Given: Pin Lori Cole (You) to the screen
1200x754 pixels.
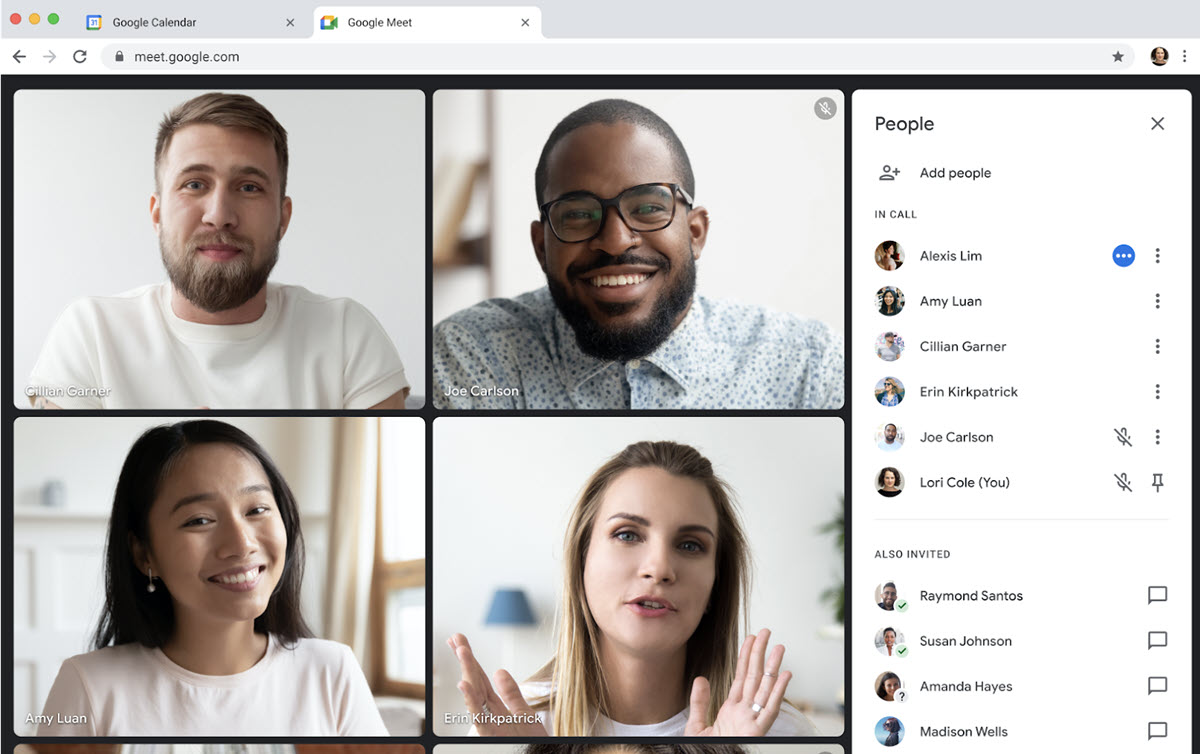Looking at the screenshot, I should pyautogui.click(x=1157, y=482).
